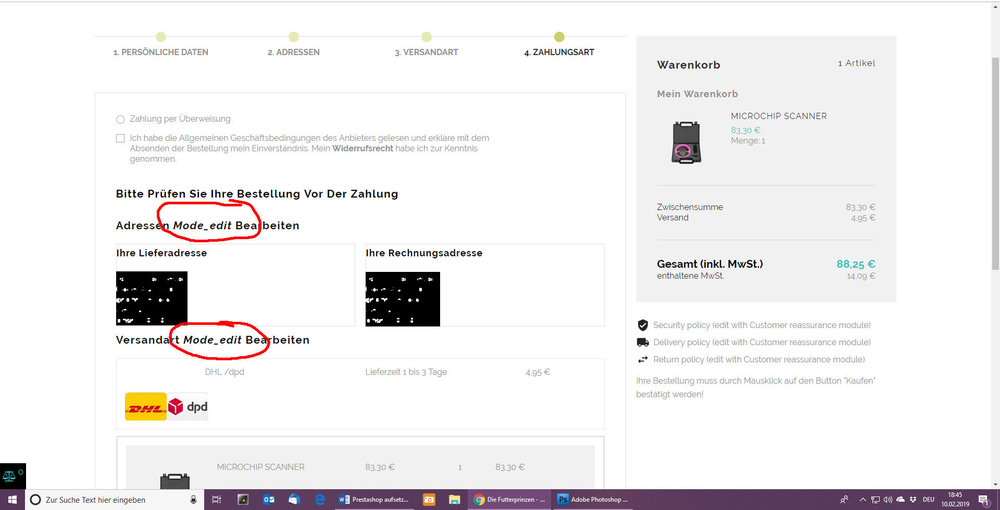This screenshot has height=510, width=1000.
Task: Click the network icon in system tray
Action: [x=876, y=500]
